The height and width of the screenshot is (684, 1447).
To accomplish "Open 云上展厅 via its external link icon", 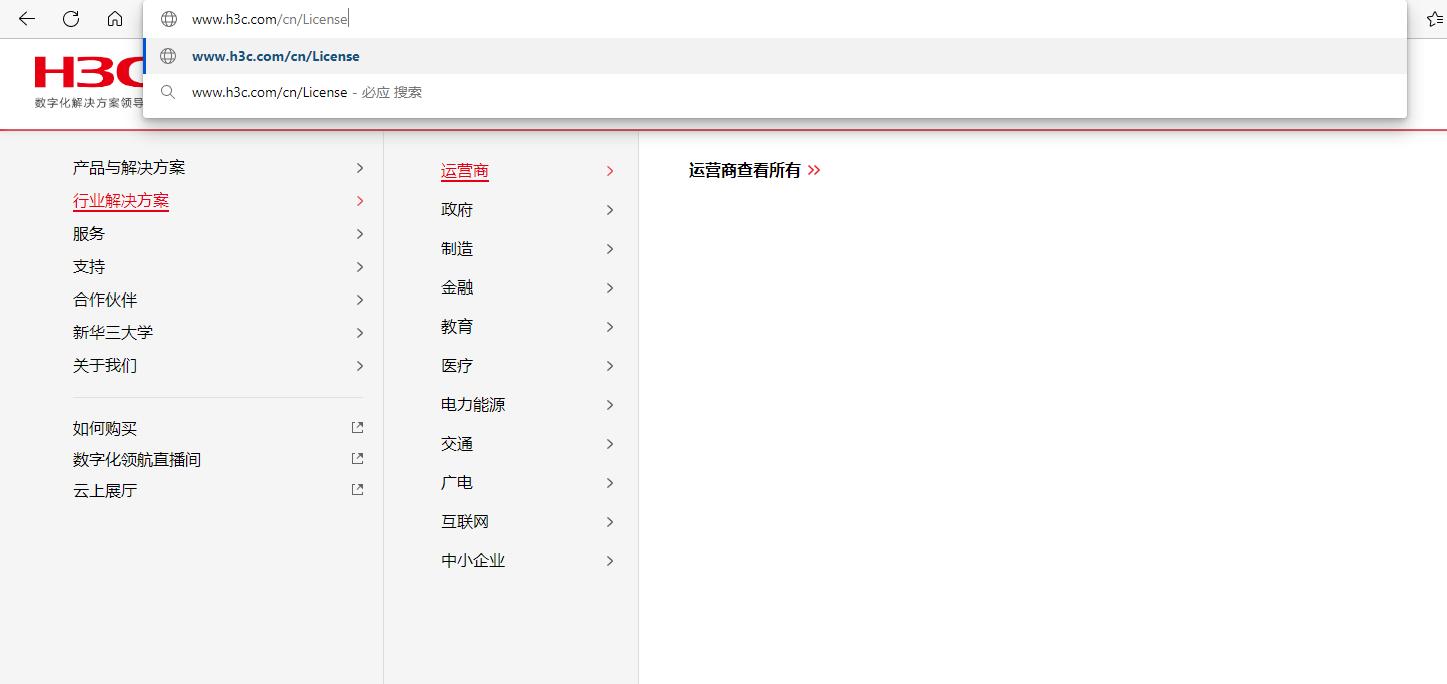I will 357,489.
